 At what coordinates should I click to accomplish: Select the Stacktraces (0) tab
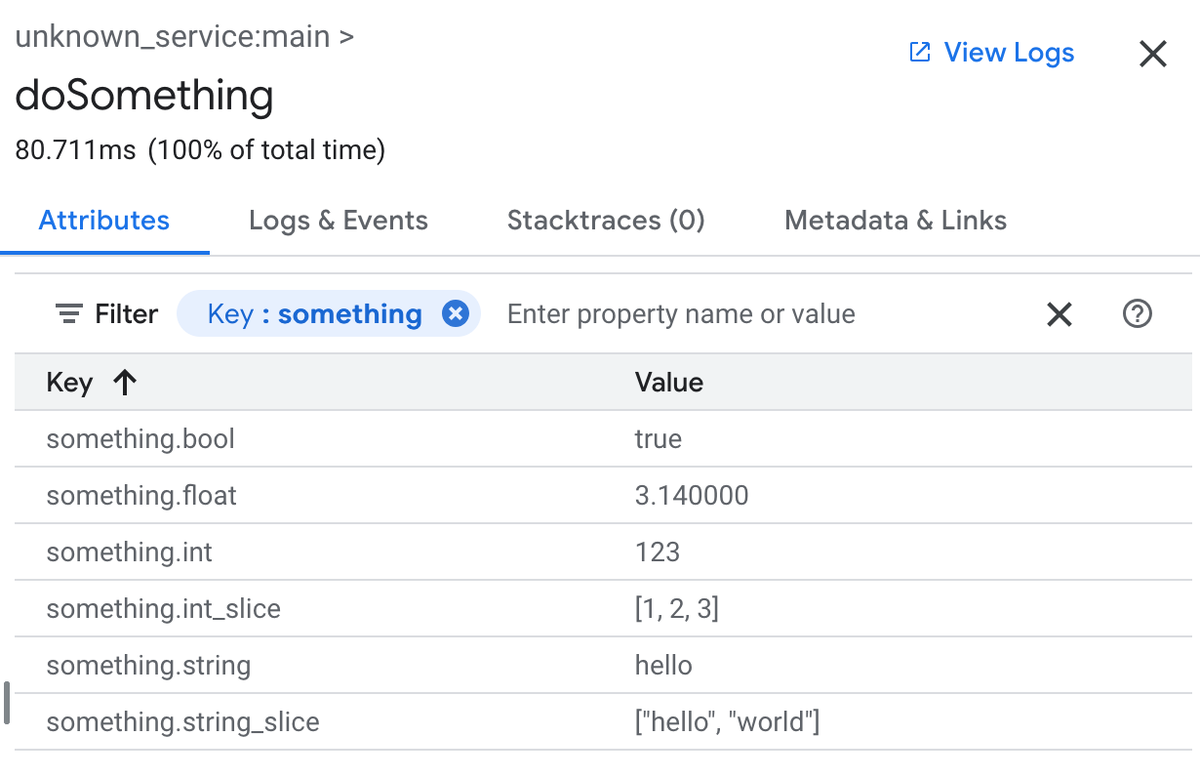coord(606,221)
